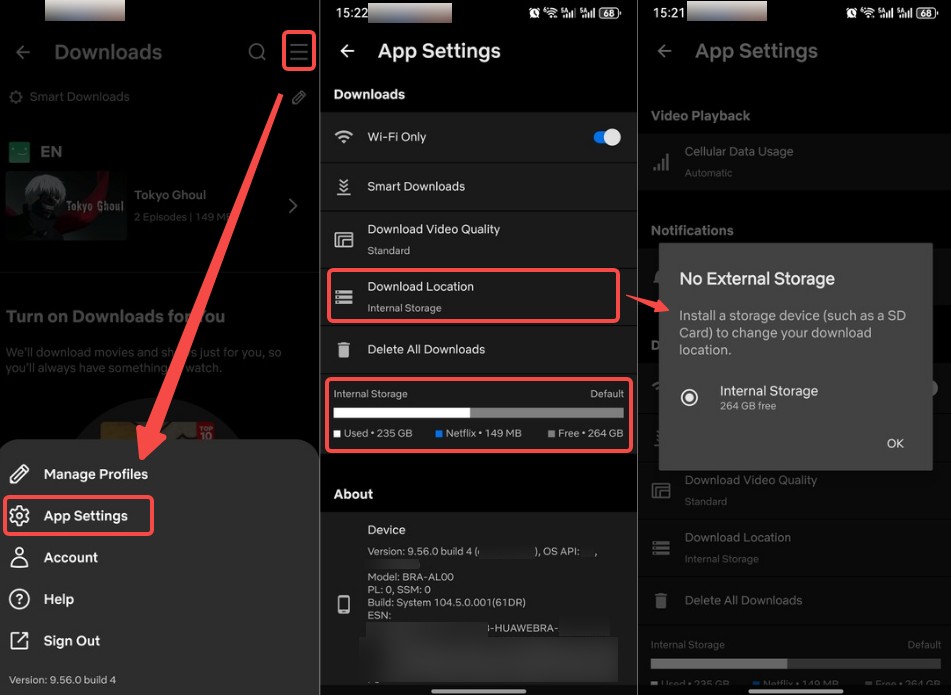Click the Sign Out icon
Viewport: 951px width, 695px height.
pos(19,641)
